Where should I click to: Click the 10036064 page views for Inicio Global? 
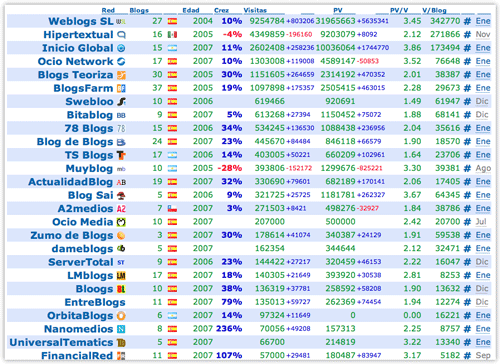[335, 48]
